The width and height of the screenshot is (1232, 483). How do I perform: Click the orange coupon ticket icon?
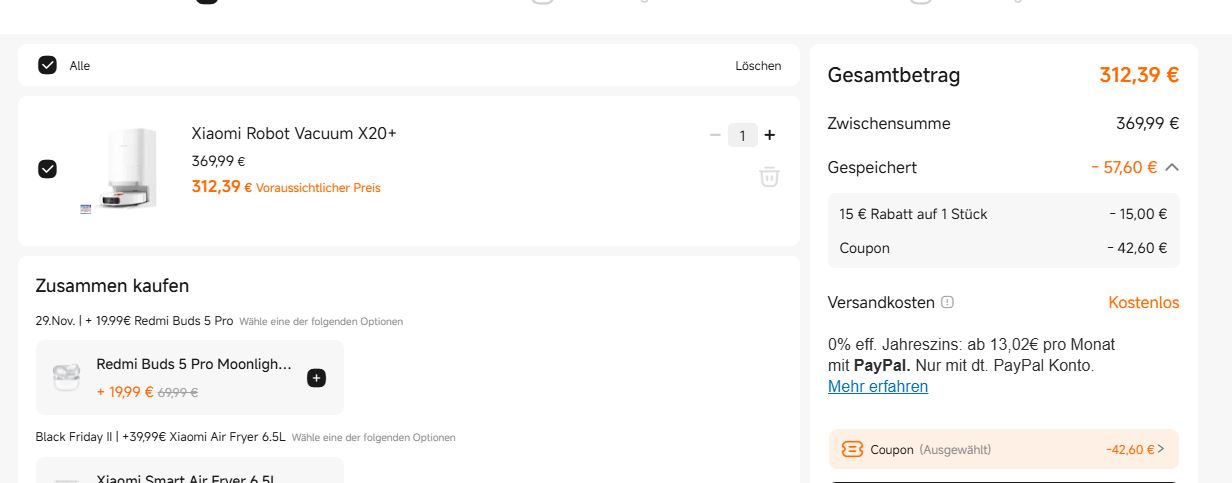tap(852, 450)
